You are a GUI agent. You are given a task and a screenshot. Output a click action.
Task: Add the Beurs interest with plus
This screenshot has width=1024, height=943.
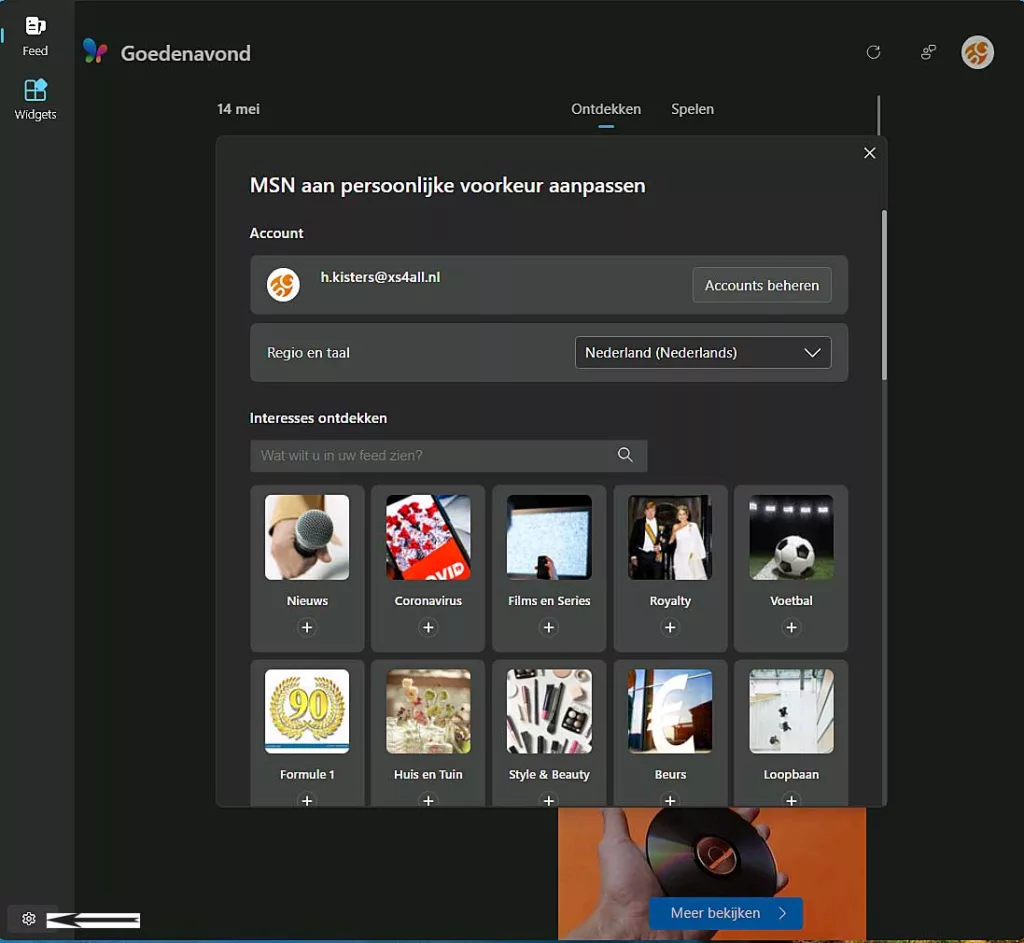[x=670, y=800]
